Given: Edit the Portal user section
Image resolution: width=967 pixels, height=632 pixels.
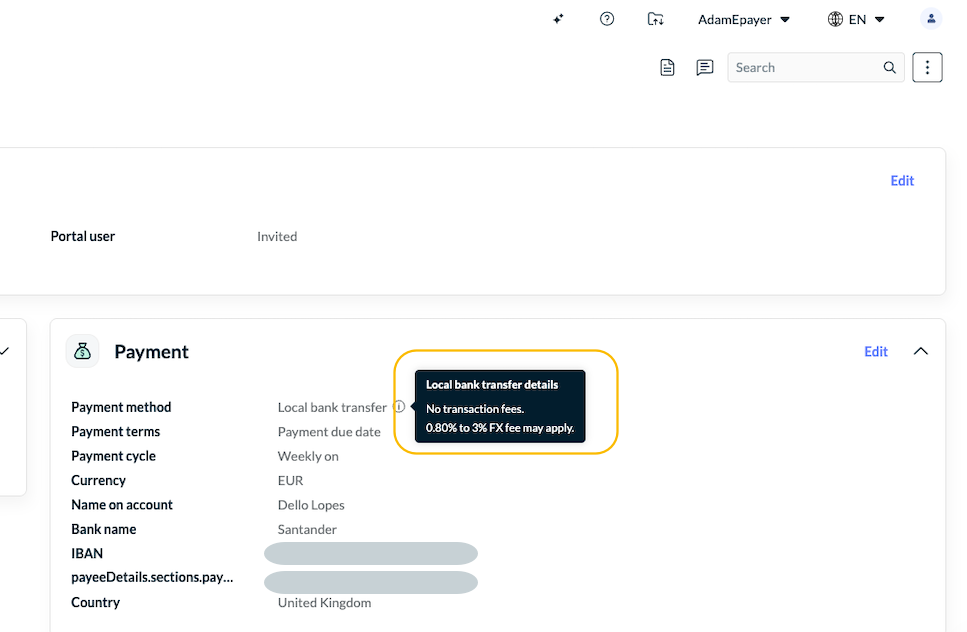Looking at the screenshot, I should (902, 181).
